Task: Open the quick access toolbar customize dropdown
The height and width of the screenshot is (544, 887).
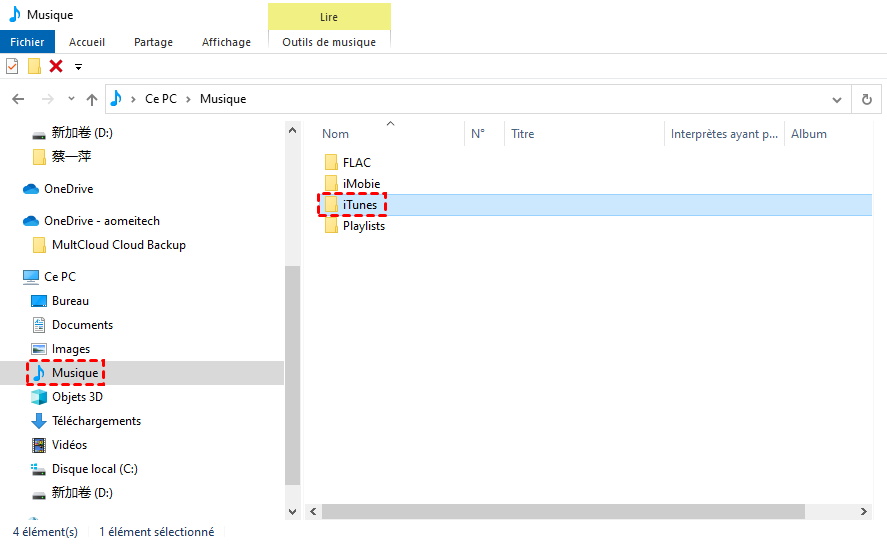Action: [78, 67]
